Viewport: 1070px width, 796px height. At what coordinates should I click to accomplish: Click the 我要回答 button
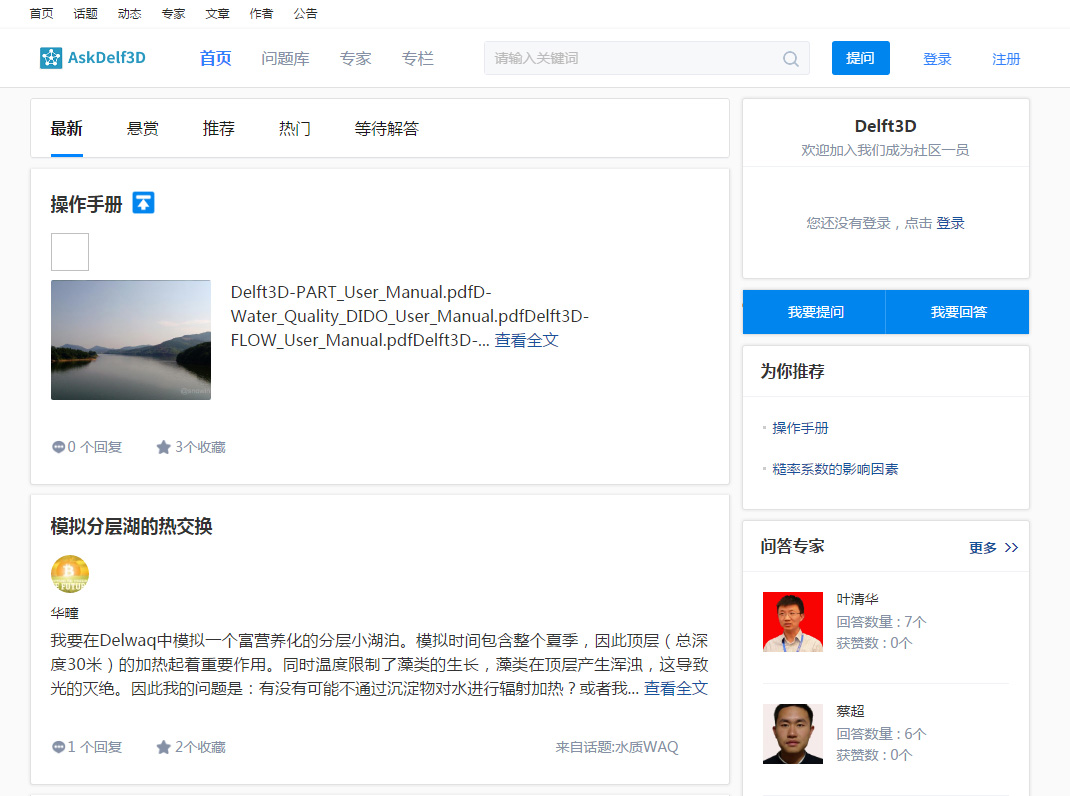coord(957,312)
